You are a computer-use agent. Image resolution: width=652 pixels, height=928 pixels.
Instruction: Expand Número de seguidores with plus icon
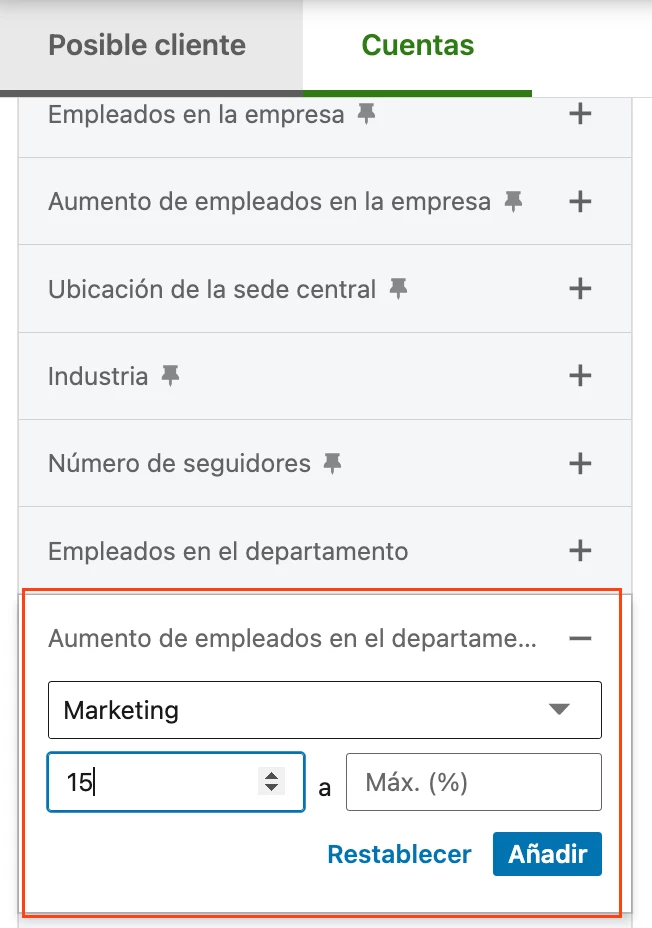(x=580, y=464)
